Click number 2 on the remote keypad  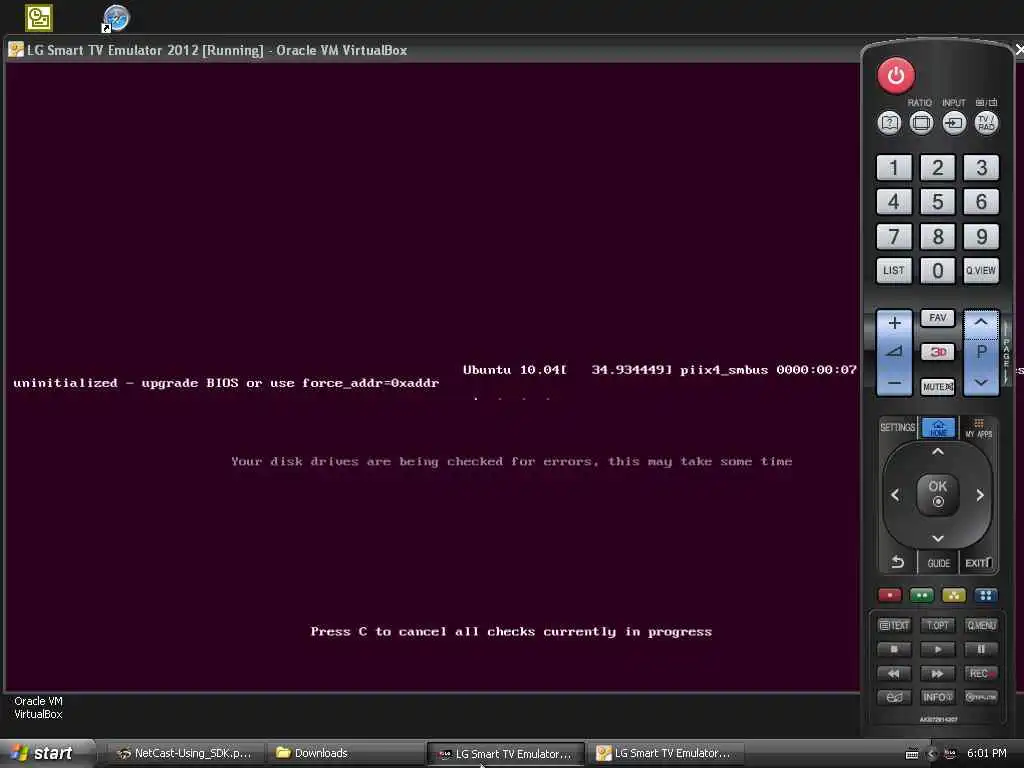pyautogui.click(x=937, y=168)
